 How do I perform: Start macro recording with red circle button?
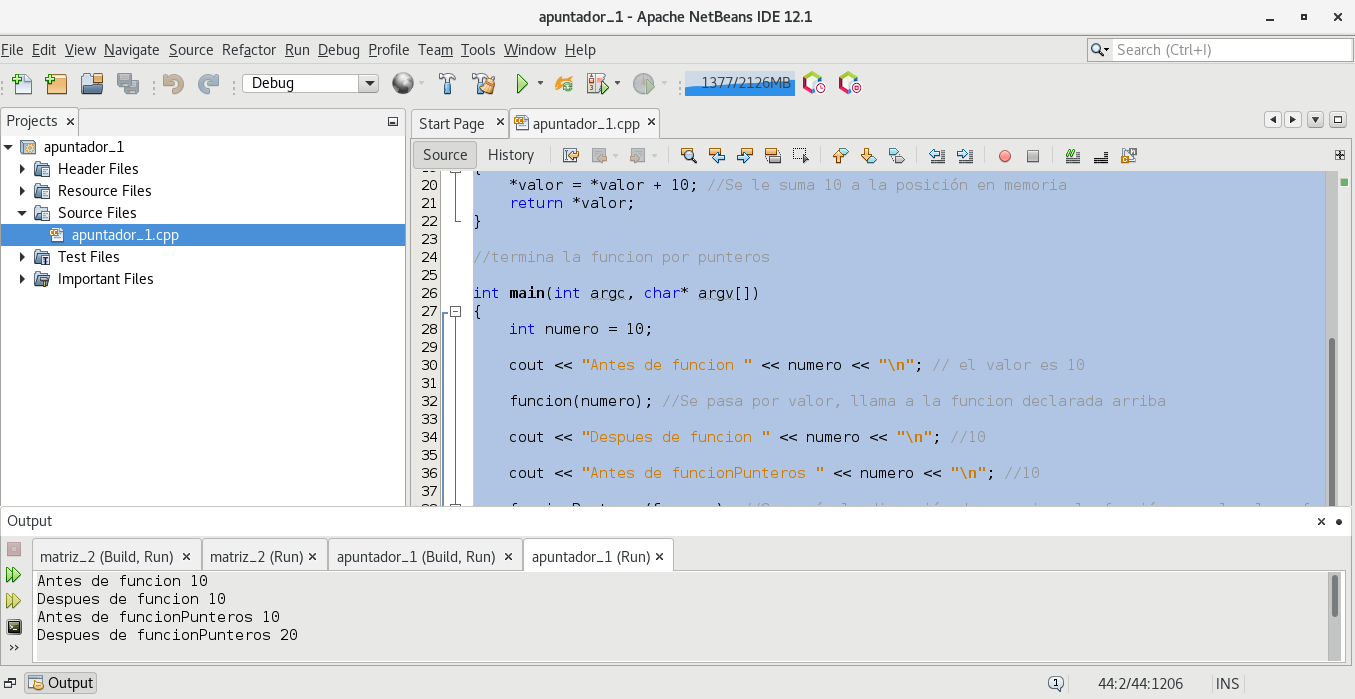tap(1005, 156)
